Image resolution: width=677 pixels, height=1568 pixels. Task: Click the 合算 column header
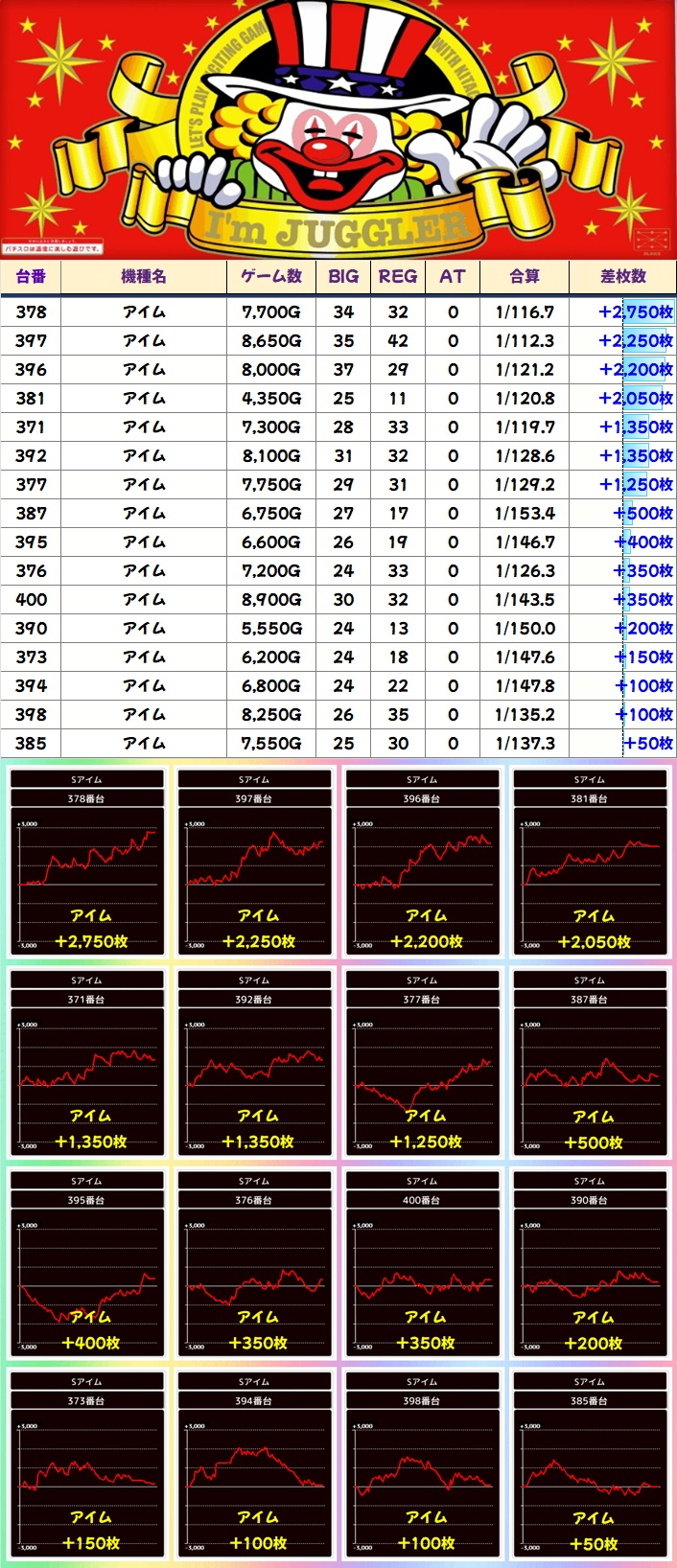[x=525, y=276]
